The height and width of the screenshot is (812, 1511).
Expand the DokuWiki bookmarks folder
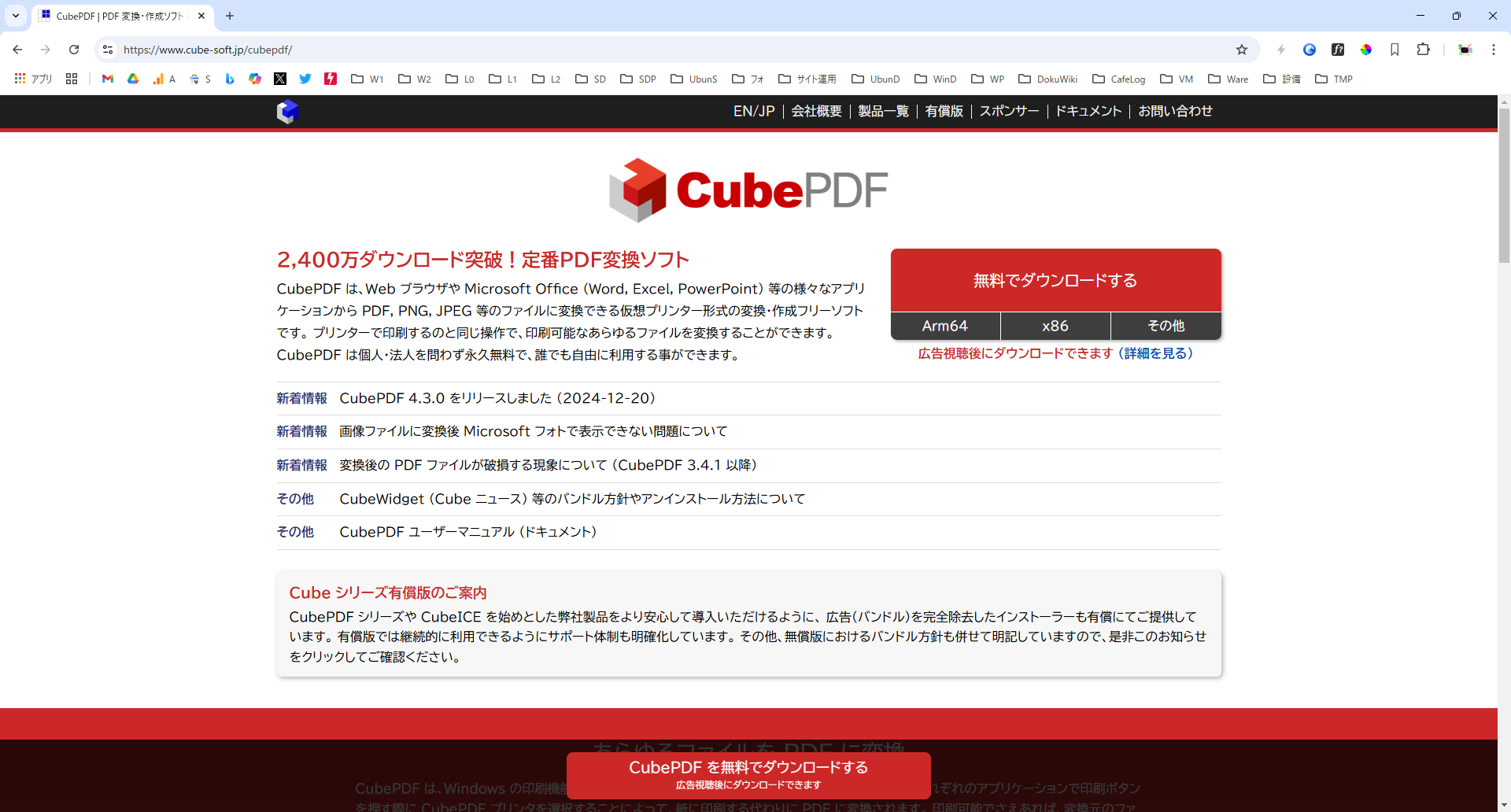click(1047, 79)
